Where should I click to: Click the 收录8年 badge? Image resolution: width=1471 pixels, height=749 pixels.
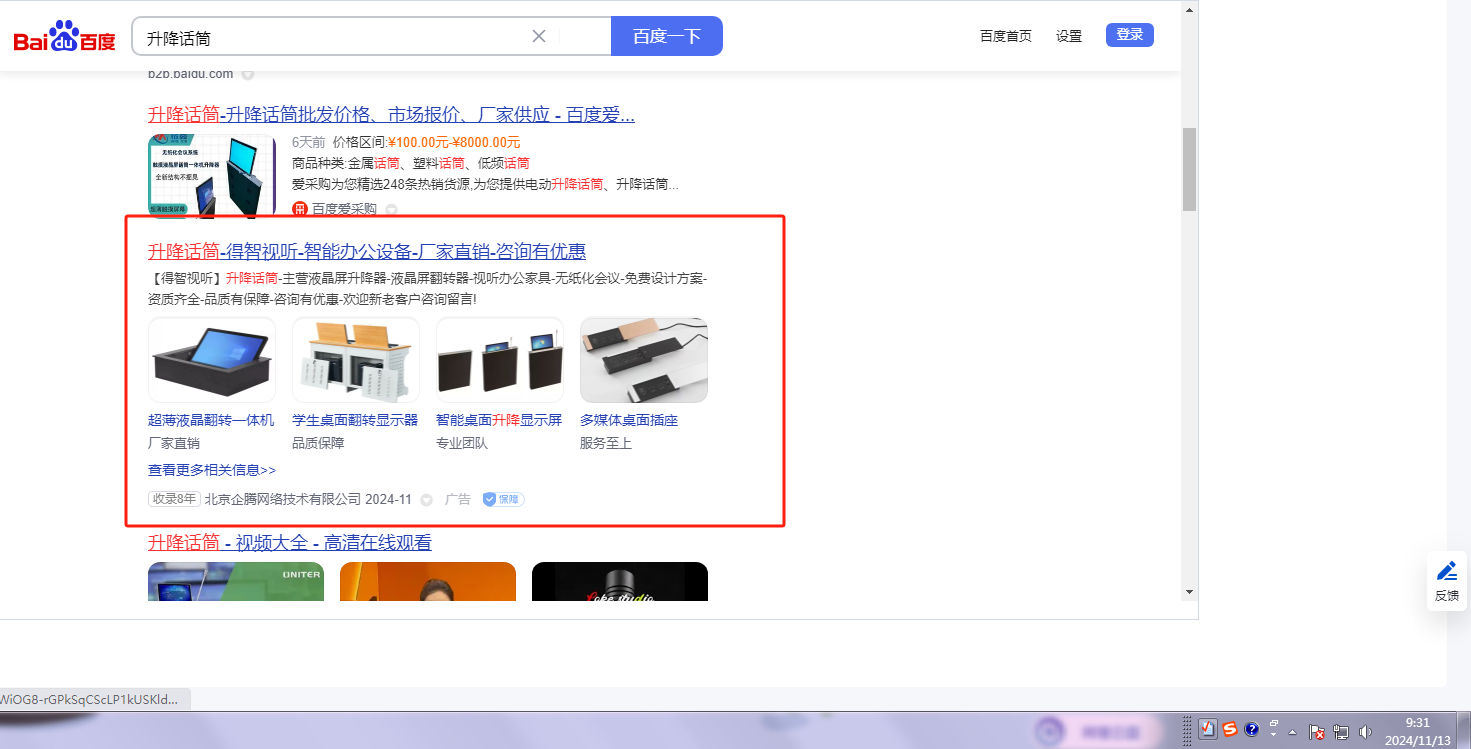pos(174,499)
